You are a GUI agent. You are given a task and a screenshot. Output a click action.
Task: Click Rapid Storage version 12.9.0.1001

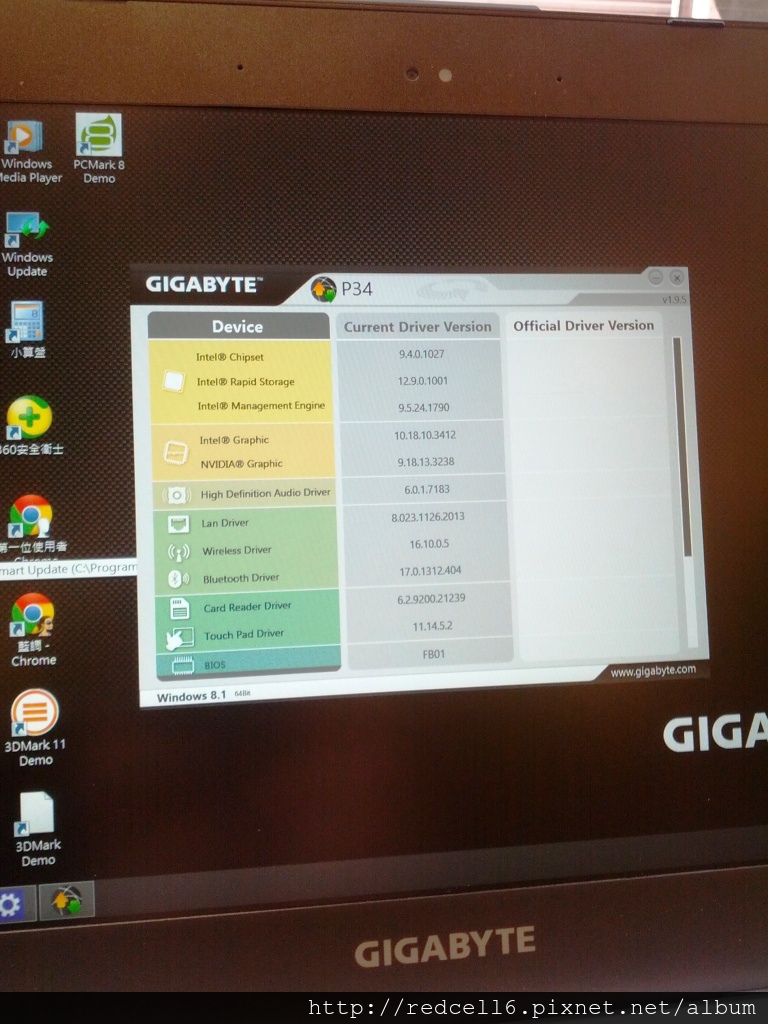pyautogui.click(x=423, y=381)
